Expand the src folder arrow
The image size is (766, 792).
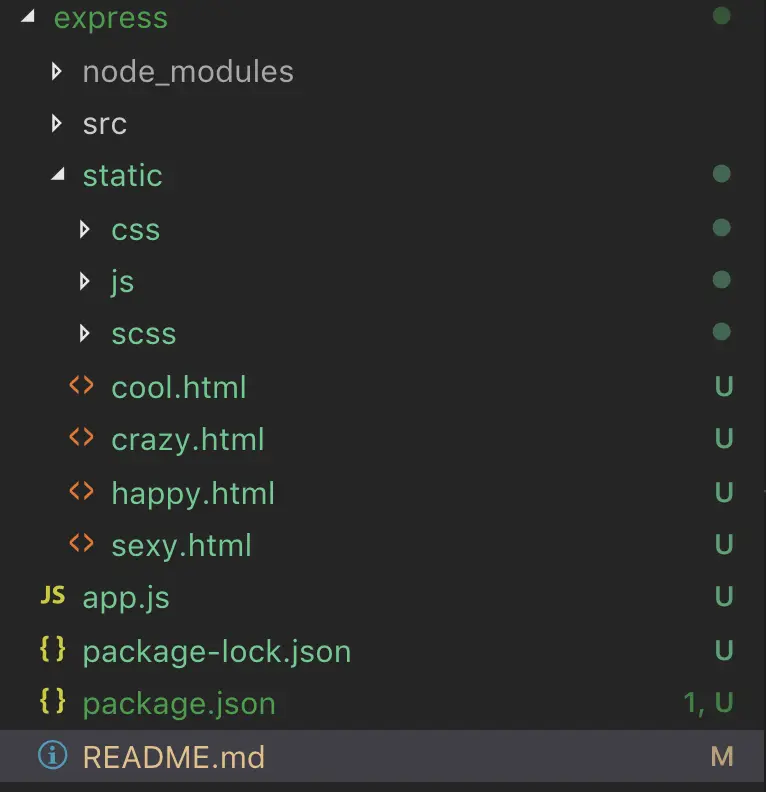pyautogui.click(x=57, y=123)
